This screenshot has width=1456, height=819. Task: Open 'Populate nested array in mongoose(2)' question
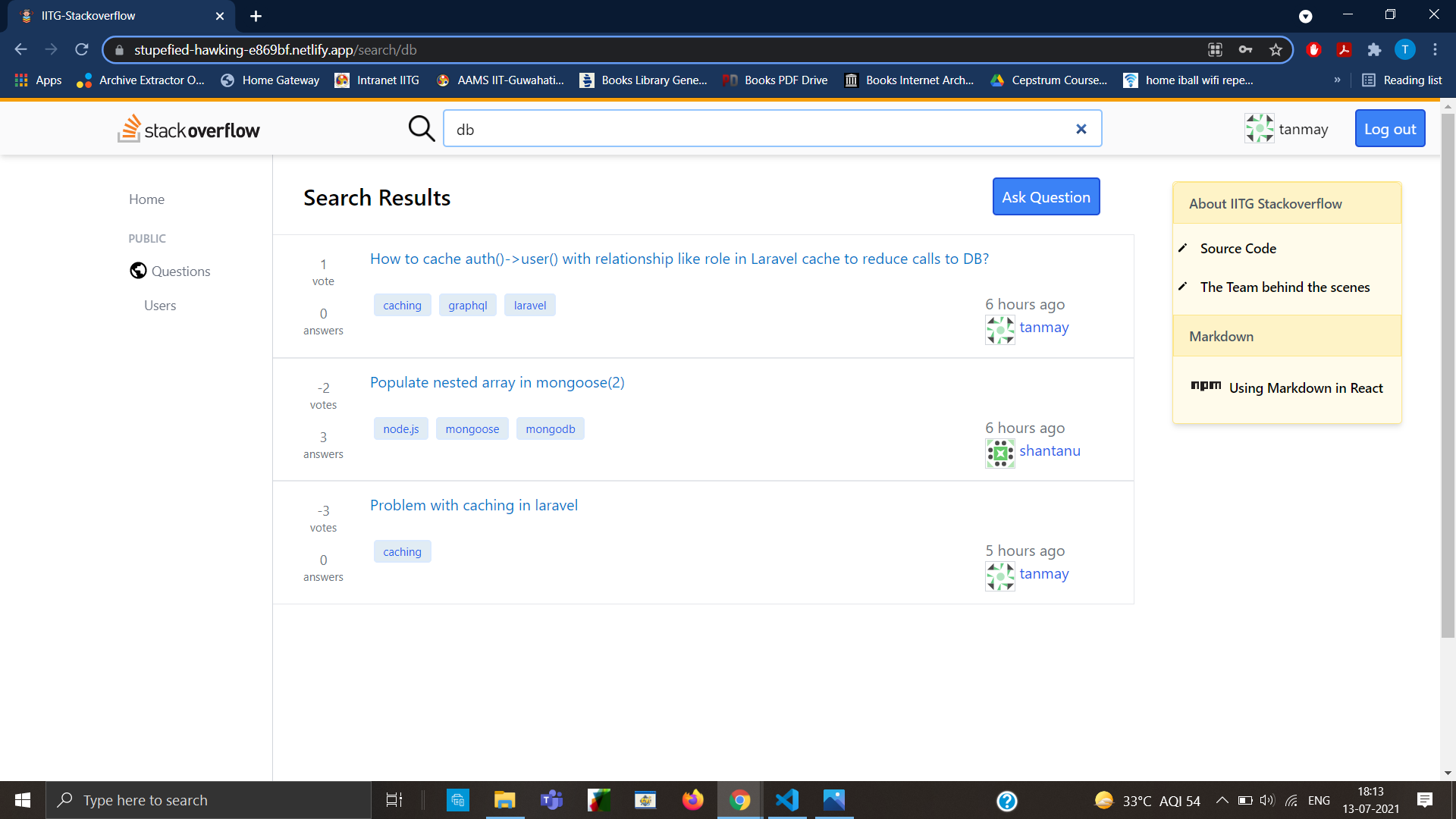(497, 382)
